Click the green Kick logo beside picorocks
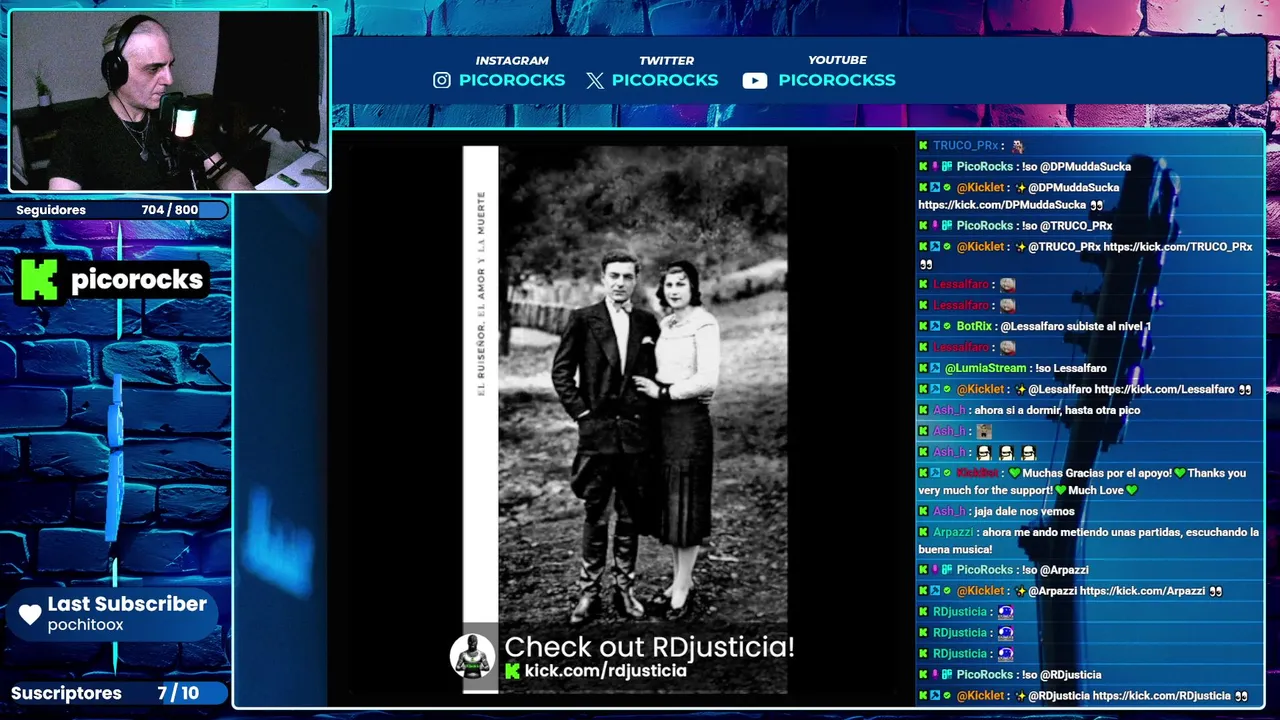 [39, 280]
